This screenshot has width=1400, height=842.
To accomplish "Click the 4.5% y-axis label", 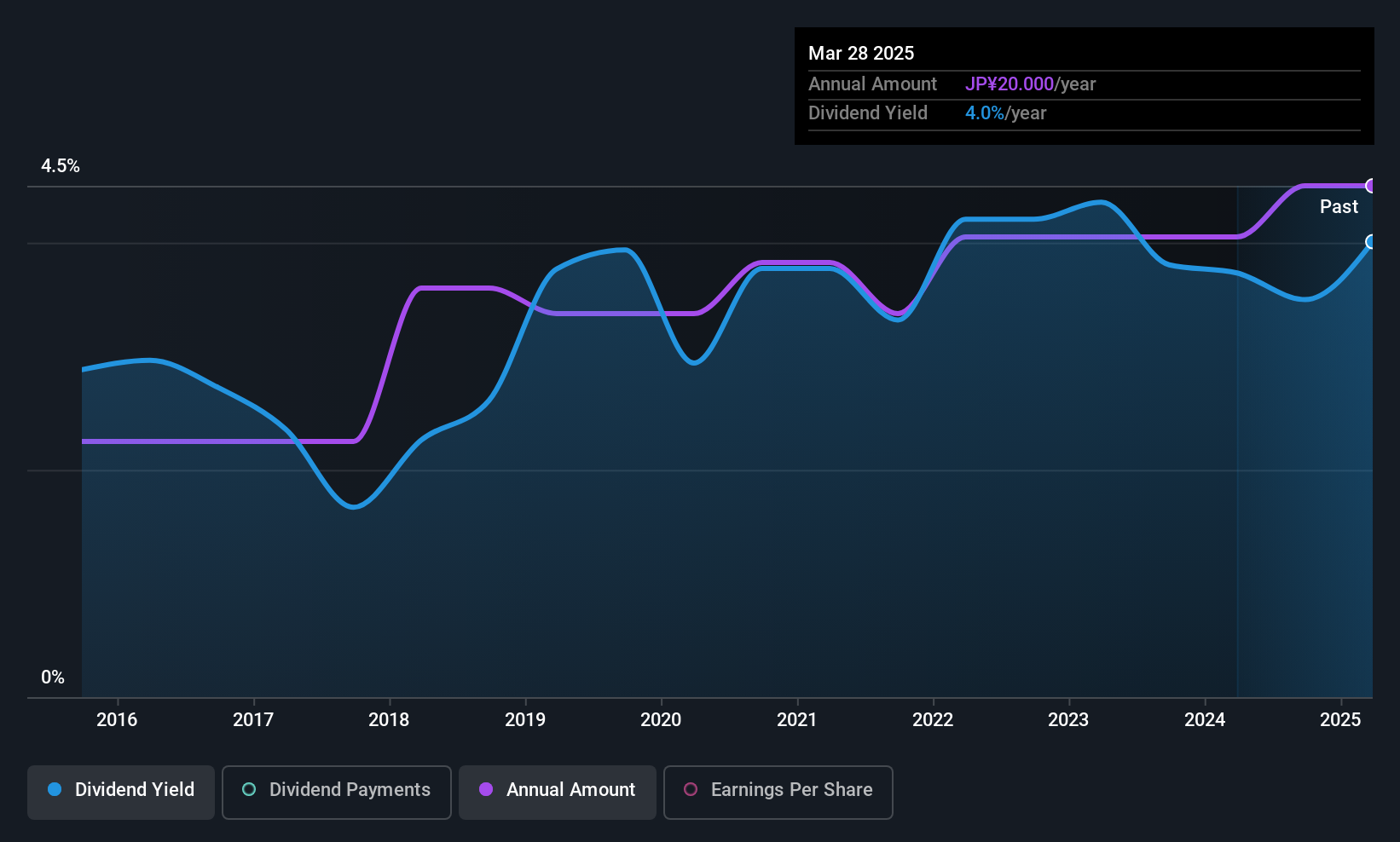I will click(61, 166).
